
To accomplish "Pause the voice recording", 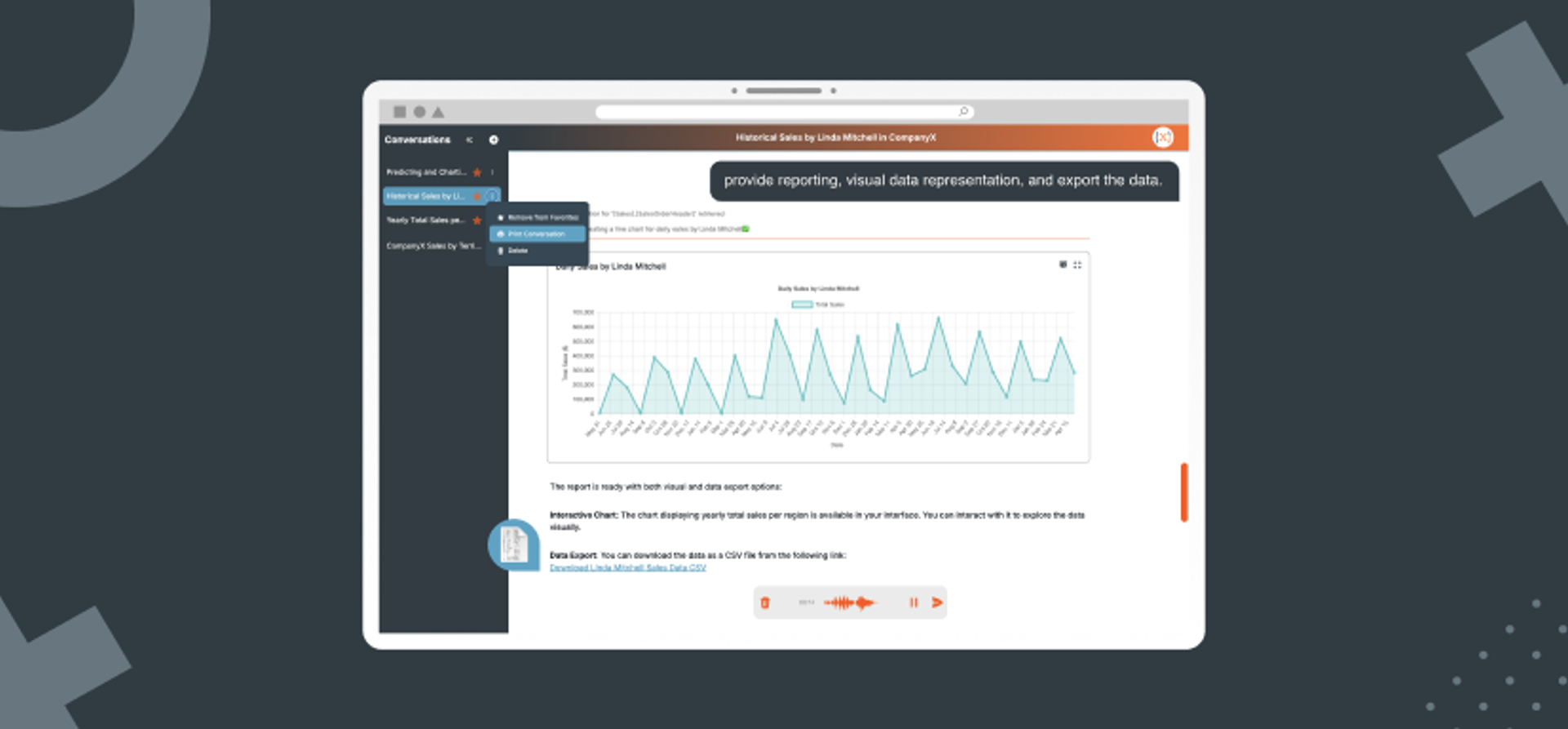I will point(914,602).
